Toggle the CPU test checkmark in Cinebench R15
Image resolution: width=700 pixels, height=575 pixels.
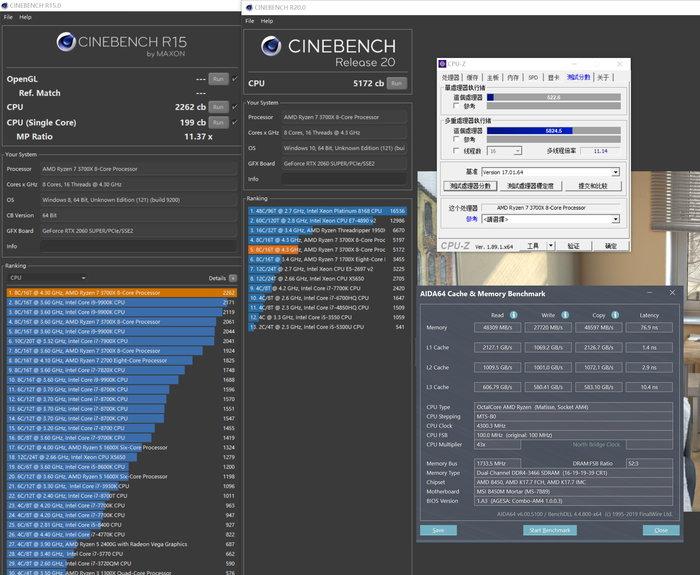pyautogui.click(x=235, y=107)
